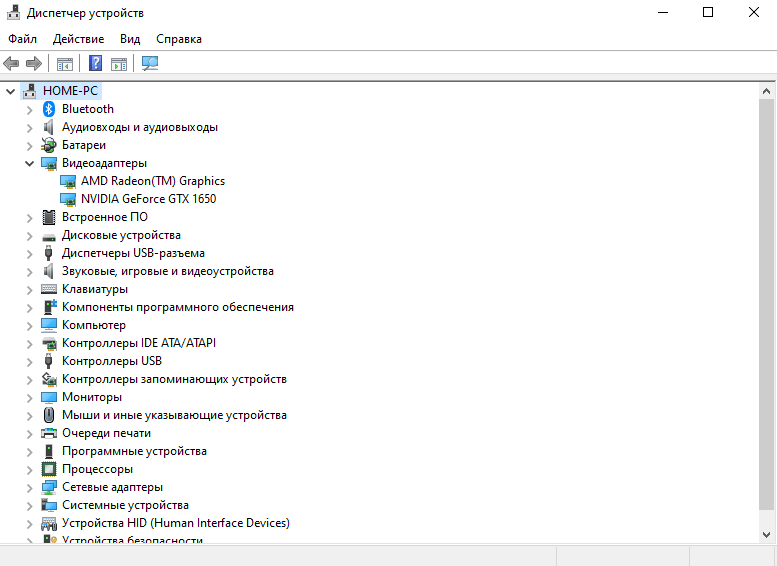The width and height of the screenshot is (777, 566).
Task: Scan for hardware changes monitor icon
Action: click(x=150, y=63)
